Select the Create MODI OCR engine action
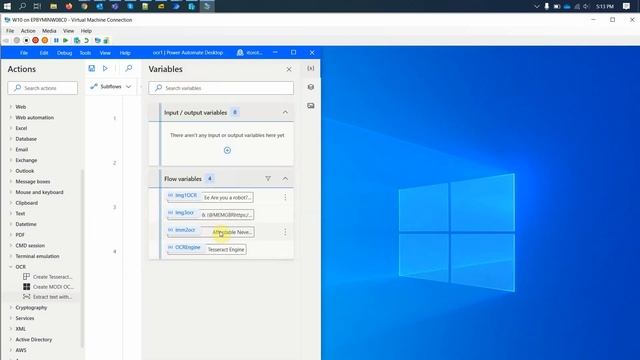Viewport: 640px width, 360px height. pyautogui.click(x=48, y=287)
